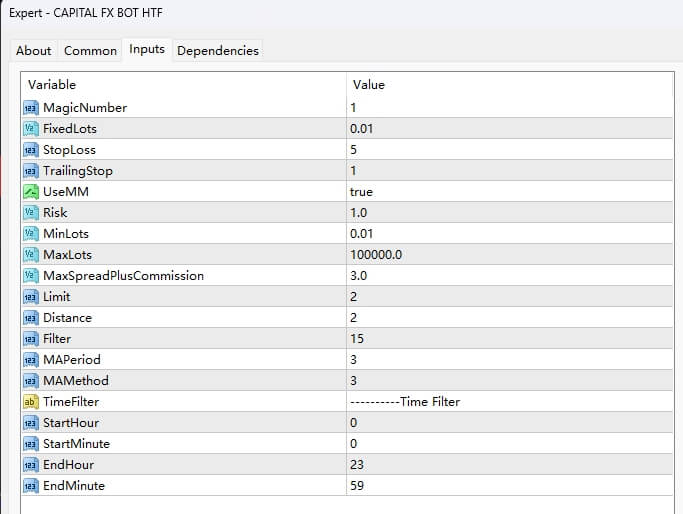Select the UseMM variable name
Image resolution: width=683 pixels, height=514 pixels.
pos(66,192)
